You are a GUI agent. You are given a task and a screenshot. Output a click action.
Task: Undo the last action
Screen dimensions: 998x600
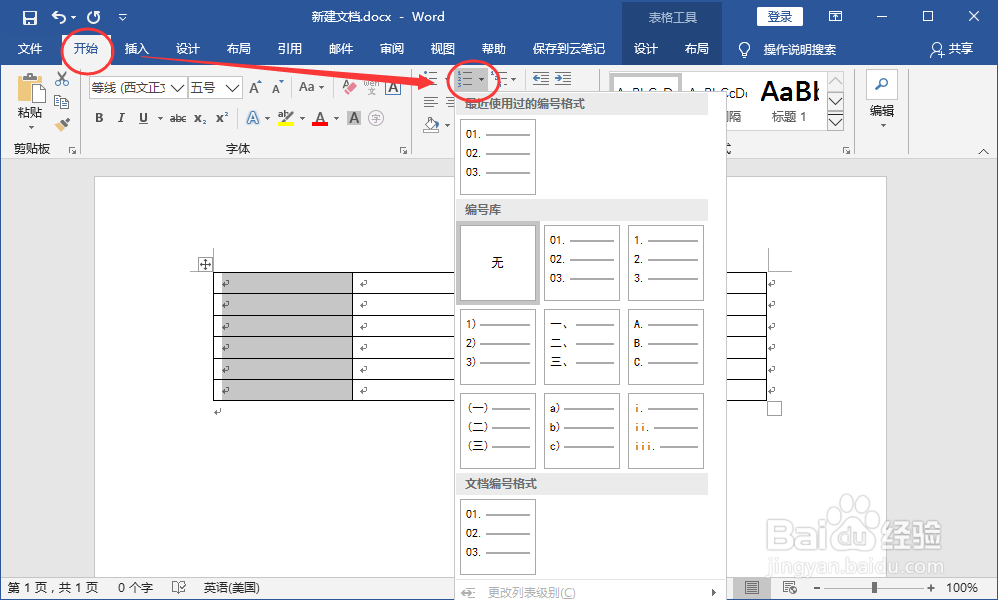[x=59, y=17]
